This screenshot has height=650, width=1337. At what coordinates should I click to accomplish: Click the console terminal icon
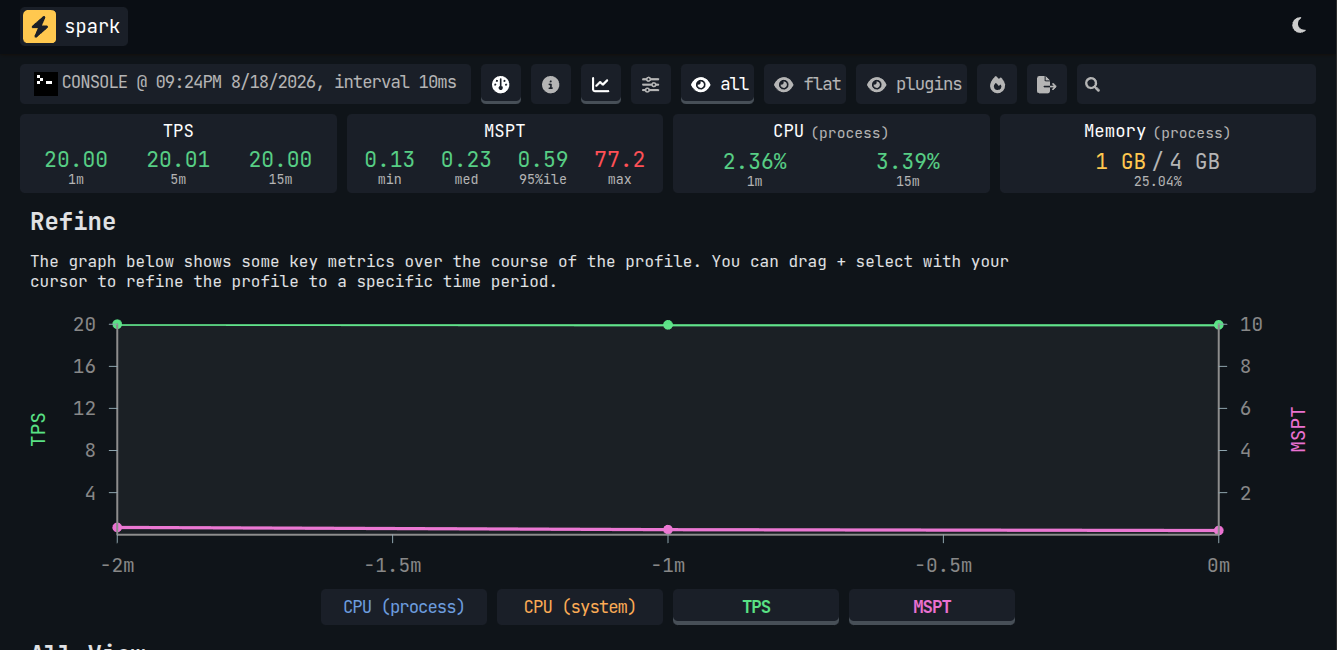click(45, 84)
